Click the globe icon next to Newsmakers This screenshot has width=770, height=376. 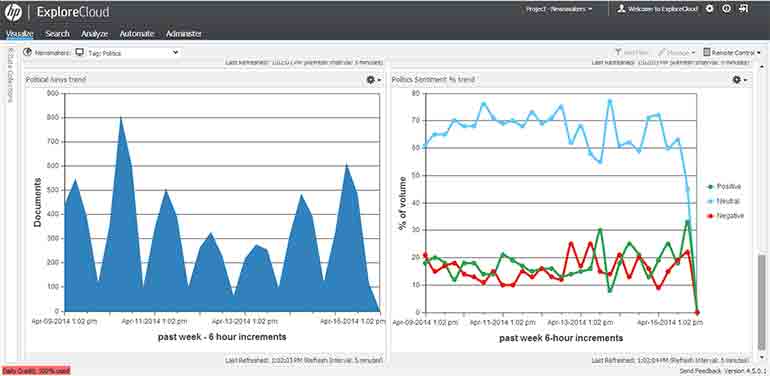click(x=28, y=53)
